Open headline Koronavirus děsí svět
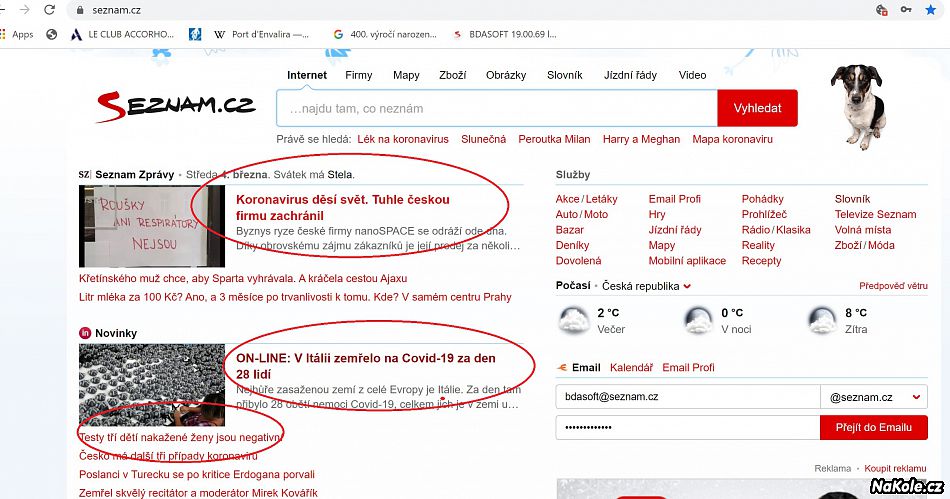Image resolution: width=950 pixels, height=499 pixels. 343,207
